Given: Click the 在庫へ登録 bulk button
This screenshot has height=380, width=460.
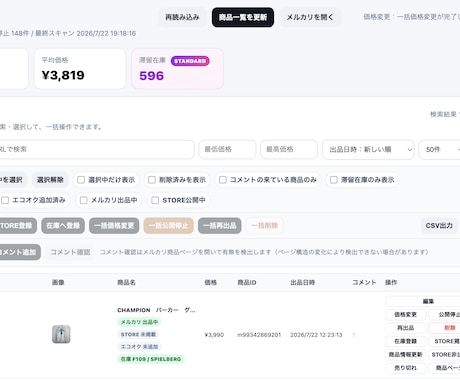Looking at the screenshot, I should tap(63, 226).
